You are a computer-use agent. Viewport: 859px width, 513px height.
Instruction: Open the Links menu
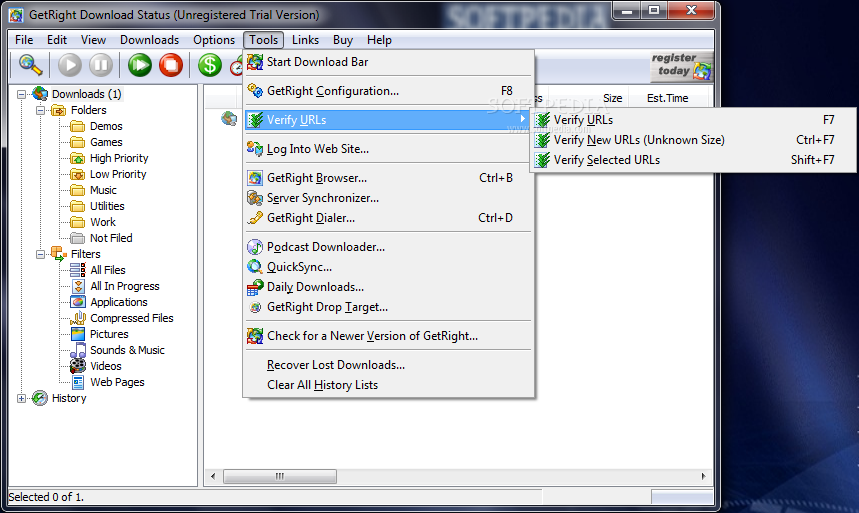305,40
